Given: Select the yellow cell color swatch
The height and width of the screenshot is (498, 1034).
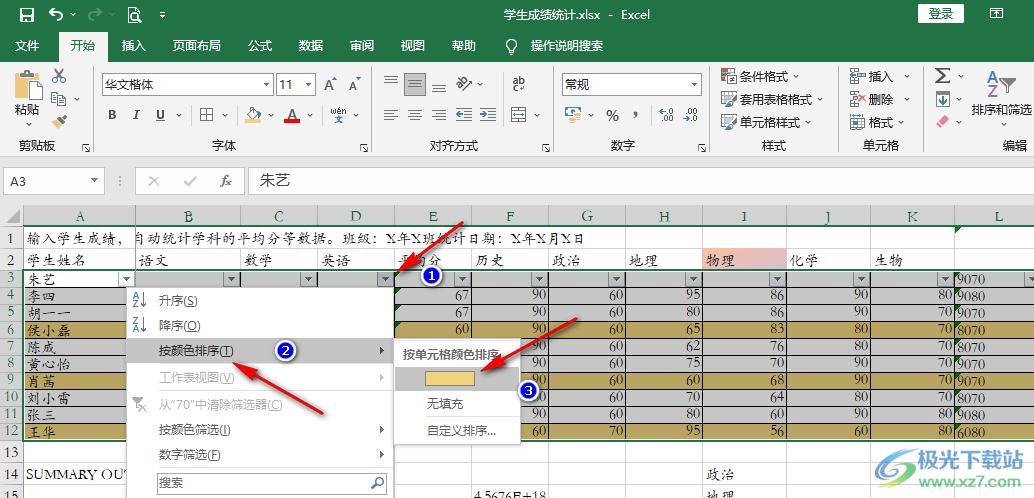Looking at the screenshot, I should coord(449,378).
